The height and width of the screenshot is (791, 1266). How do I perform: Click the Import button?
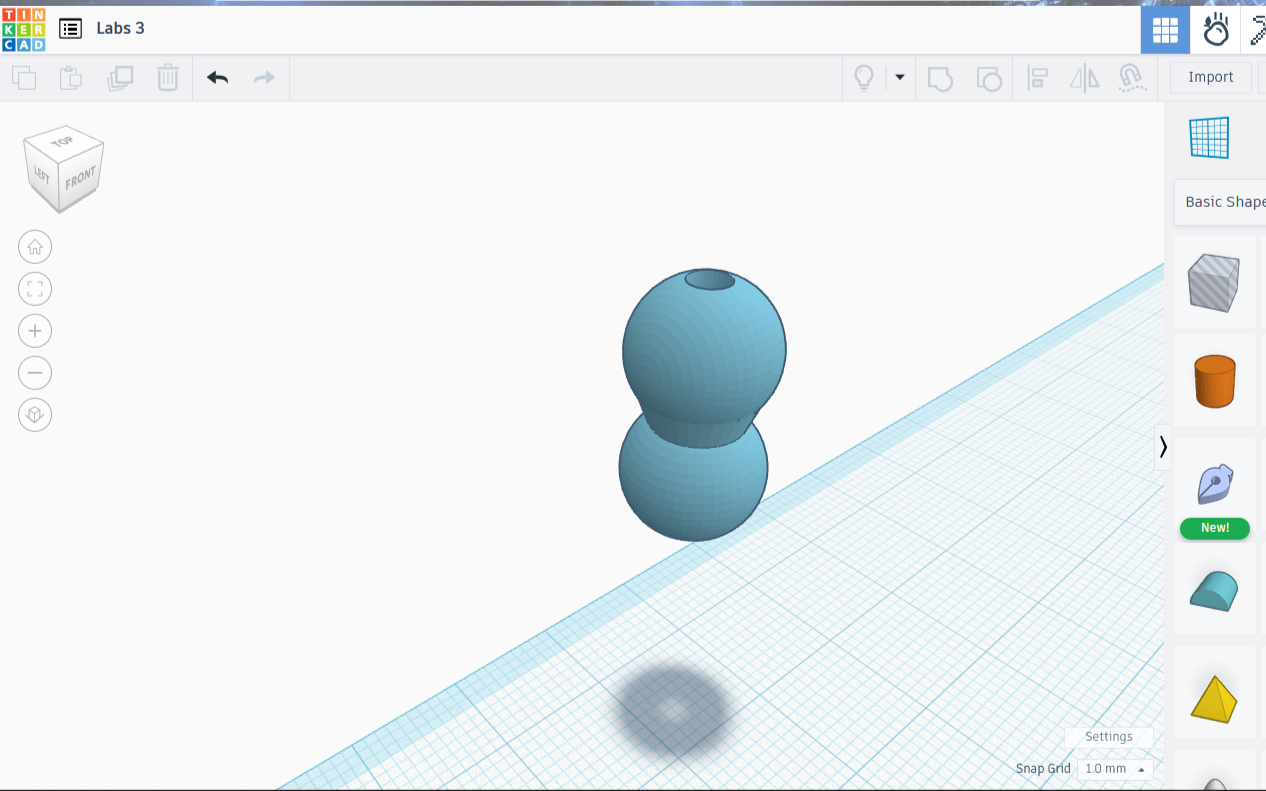(1210, 77)
